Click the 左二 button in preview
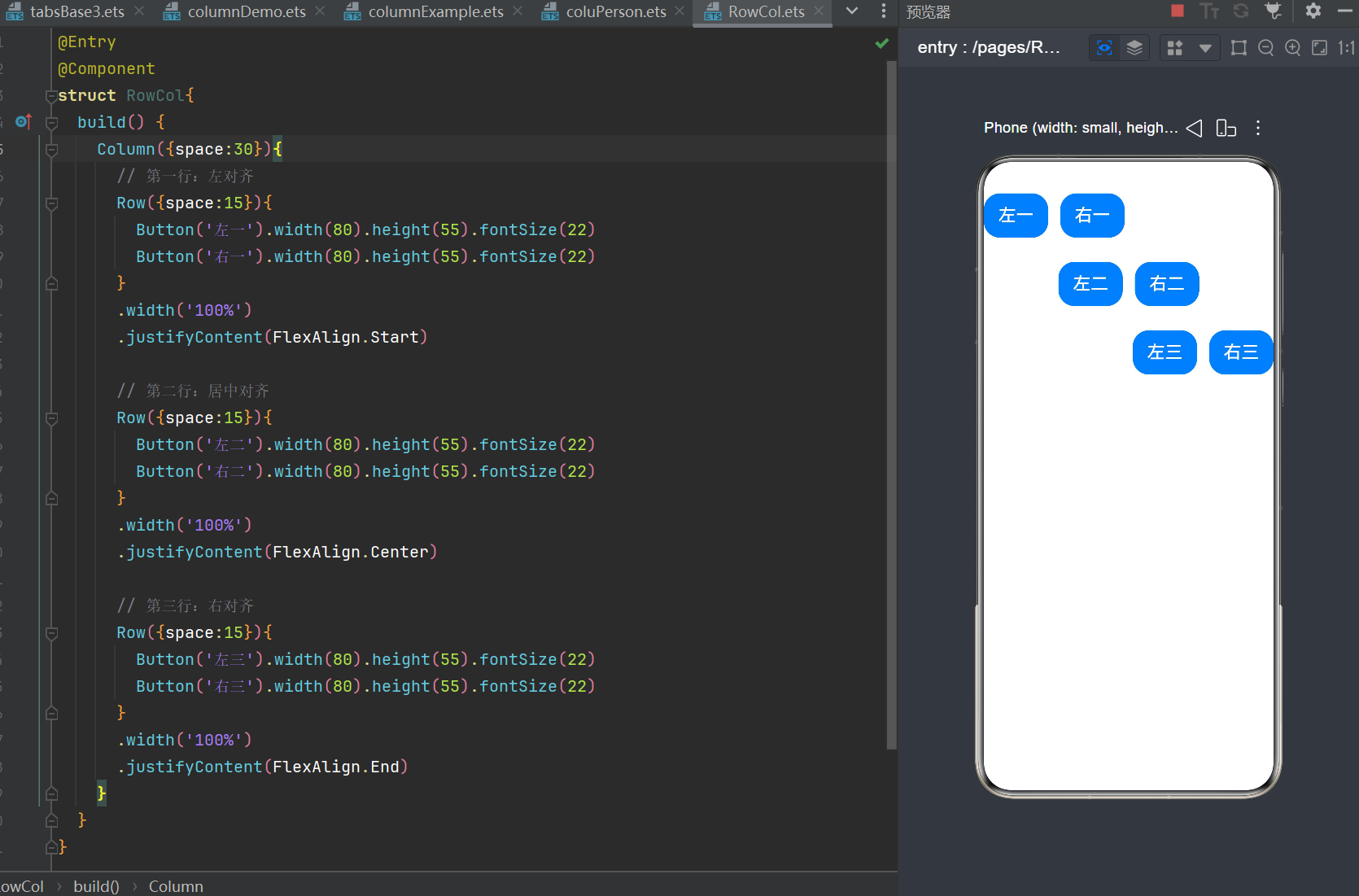 click(x=1090, y=284)
